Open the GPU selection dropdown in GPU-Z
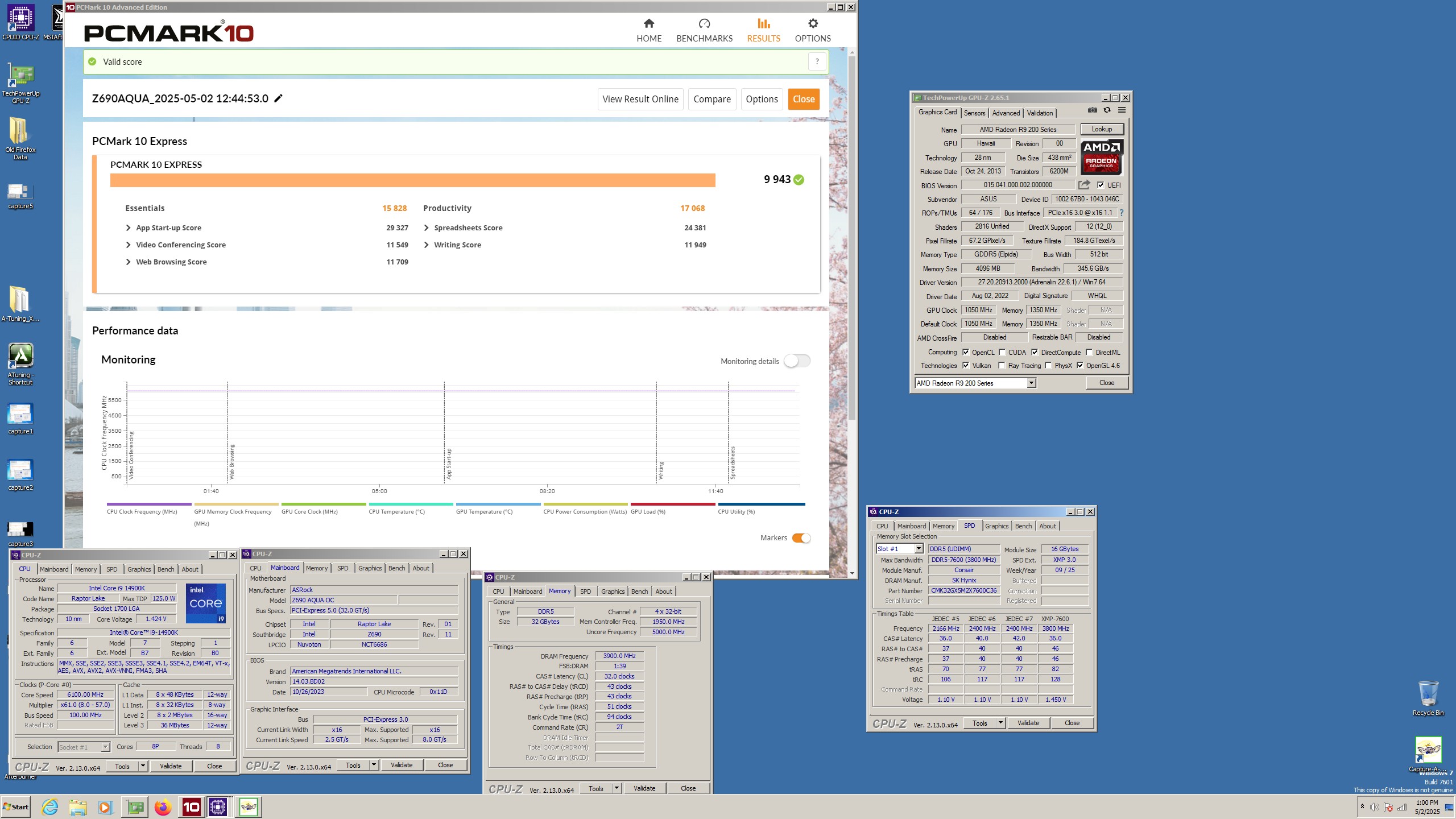Image resolution: width=1456 pixels, height=819 pixels. (1031, 383)
